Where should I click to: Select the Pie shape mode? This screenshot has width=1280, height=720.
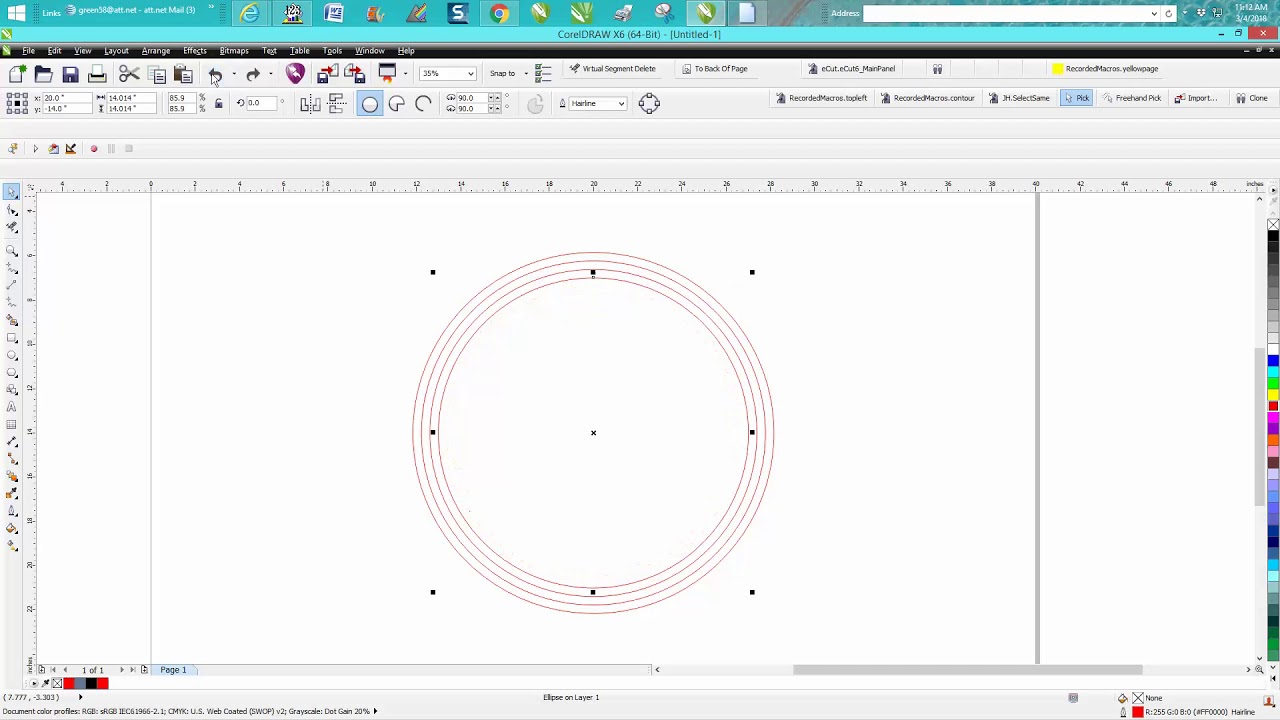point(397,104)
